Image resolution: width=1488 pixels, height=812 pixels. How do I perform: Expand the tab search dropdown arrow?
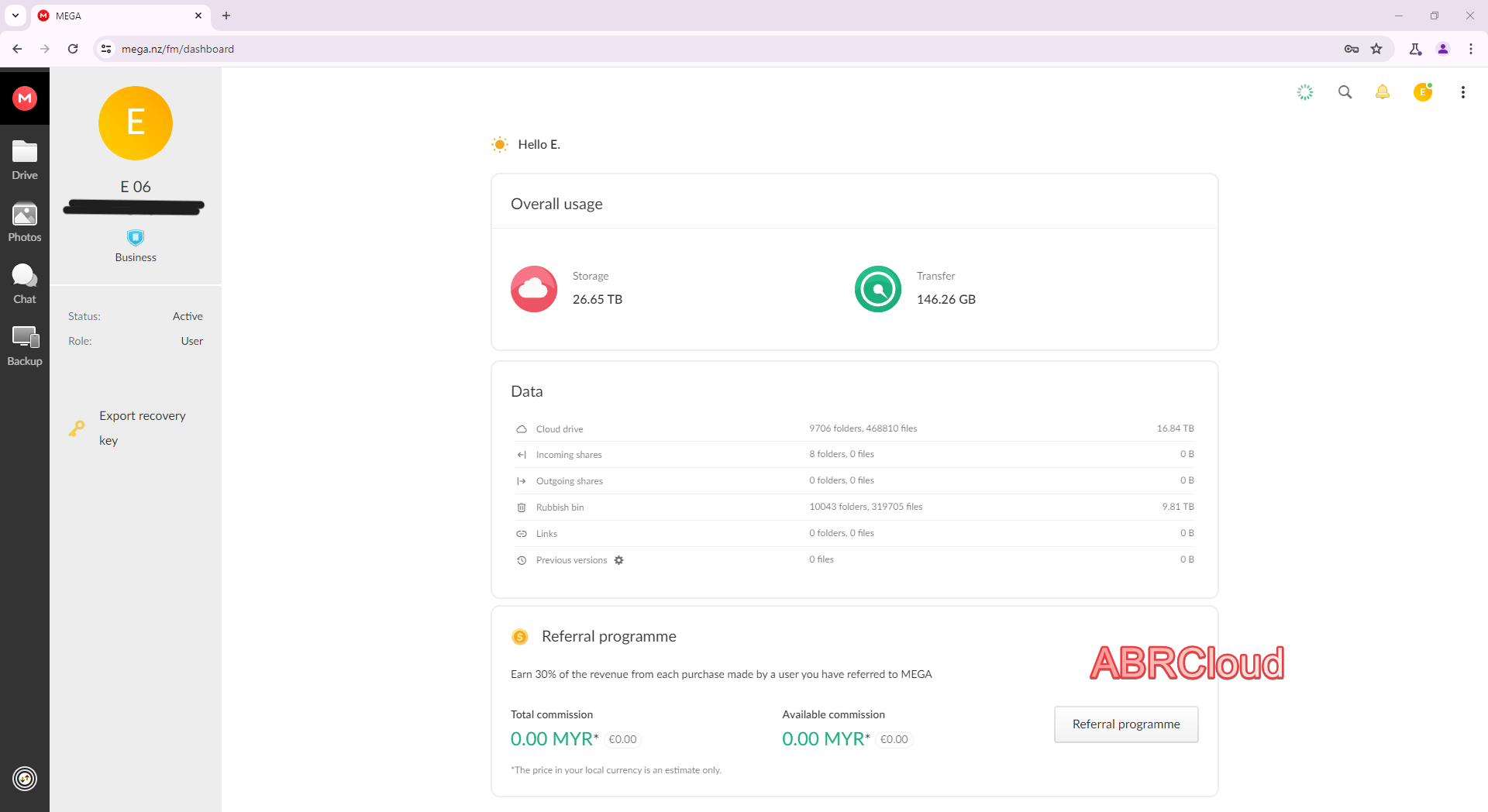click(x=15, y=15)
